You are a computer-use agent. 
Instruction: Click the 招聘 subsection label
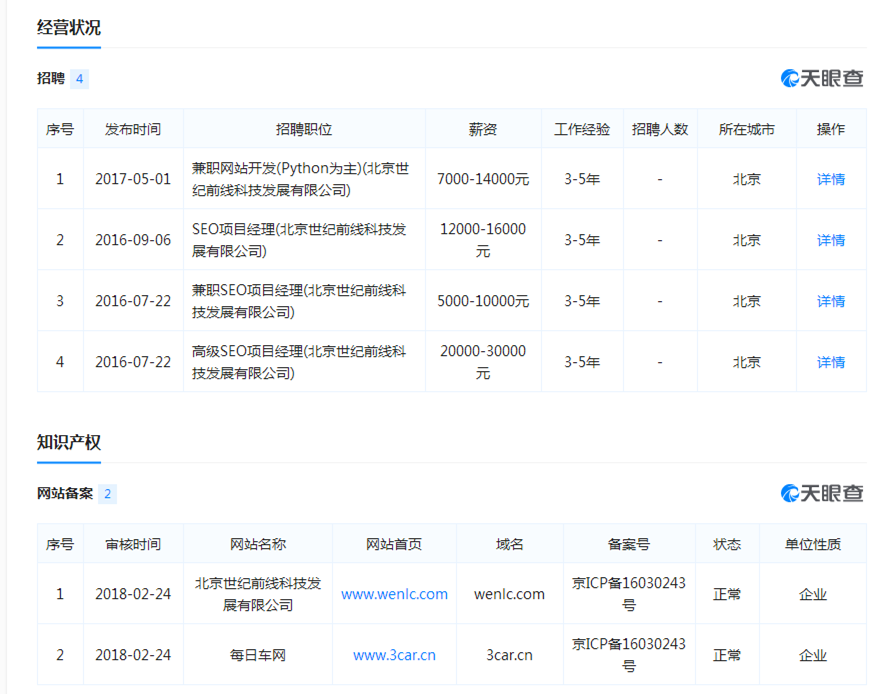[51, 78]
